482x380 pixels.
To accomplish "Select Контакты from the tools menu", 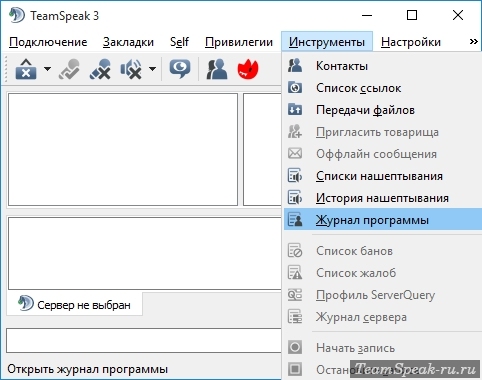I will pos(383,66).
